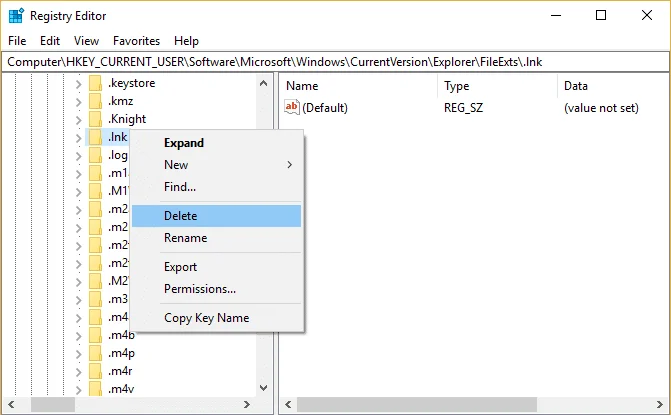Select the .m4r key label
This screenshot has height=415, width=671.
(120, 371)
